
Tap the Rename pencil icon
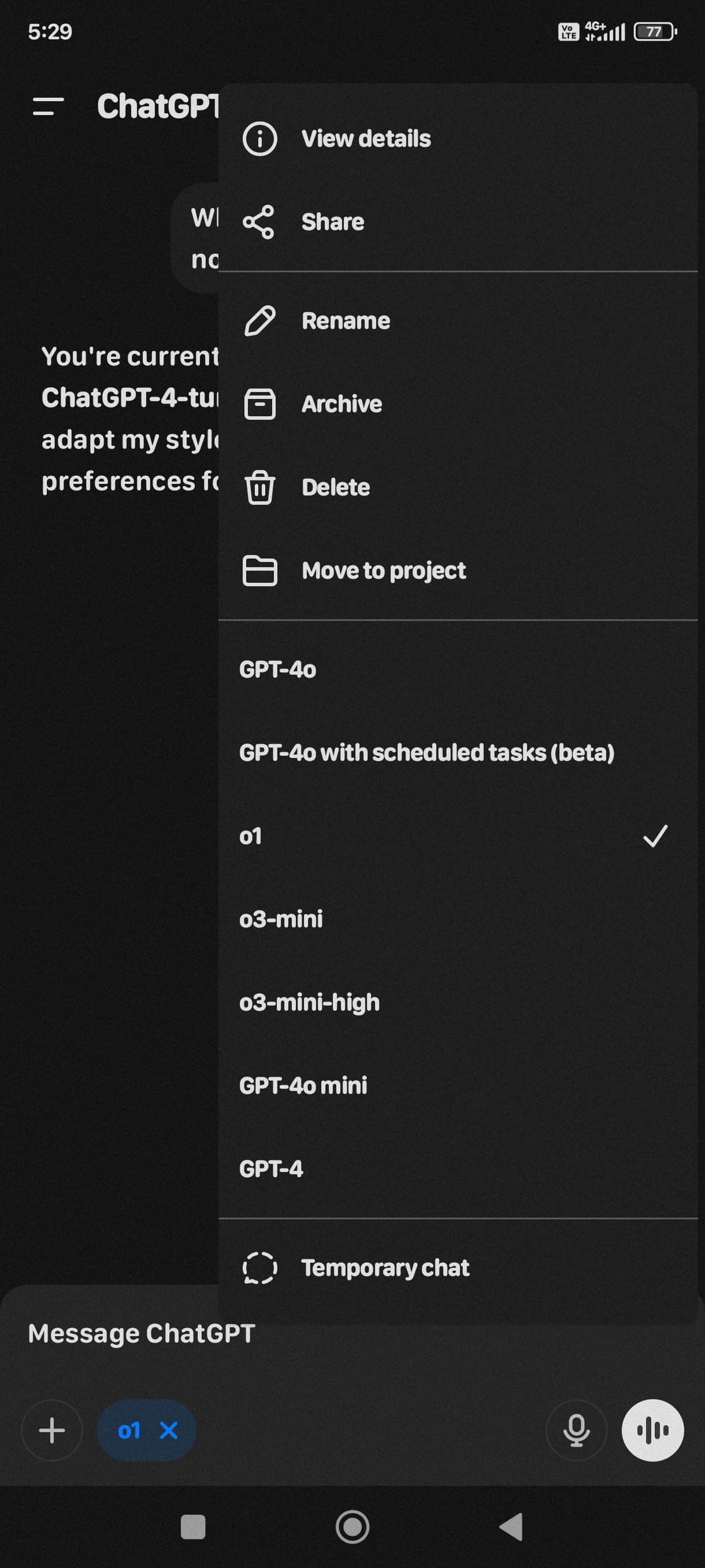[x=259, y=321]
